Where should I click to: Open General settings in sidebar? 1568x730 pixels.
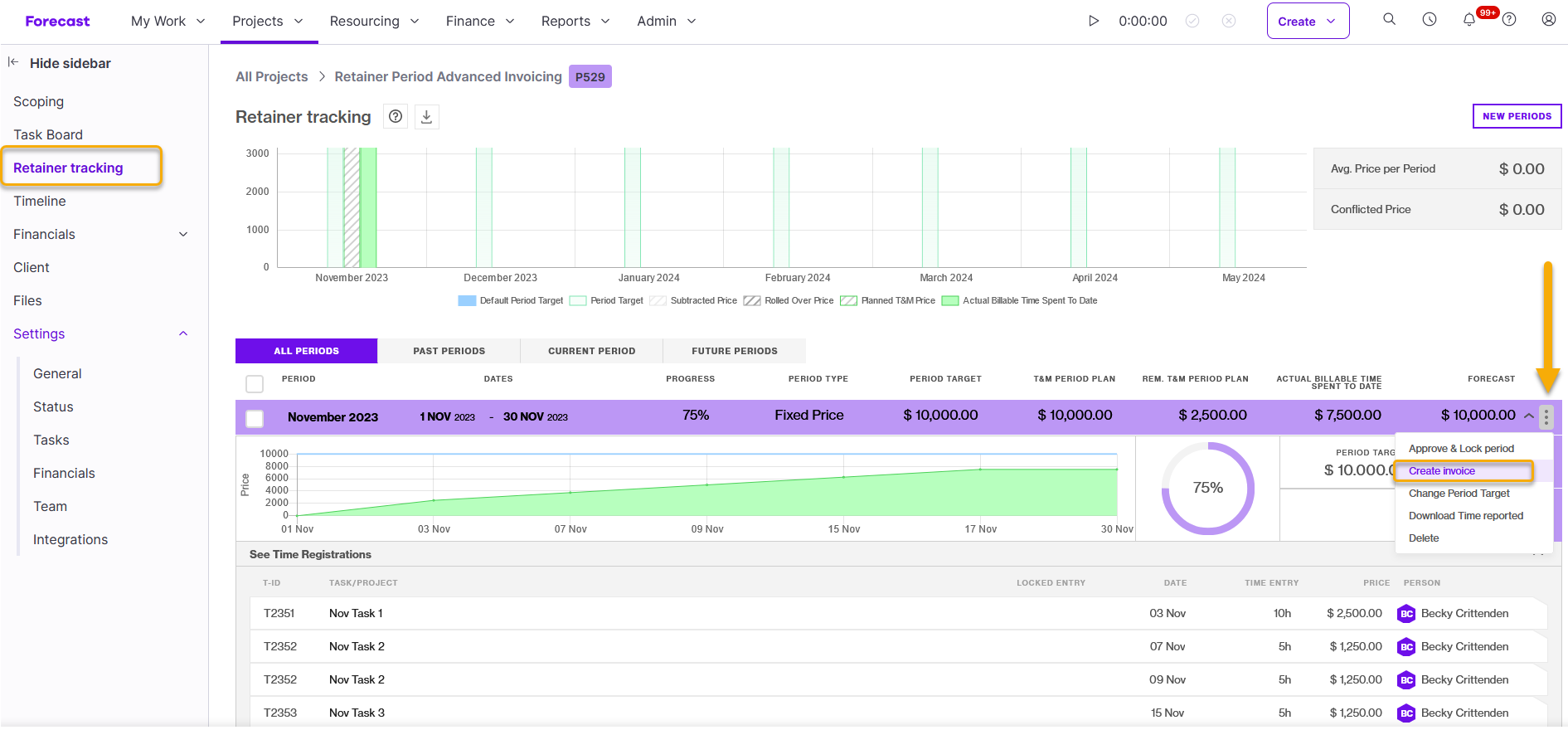[x=57, y=373]
